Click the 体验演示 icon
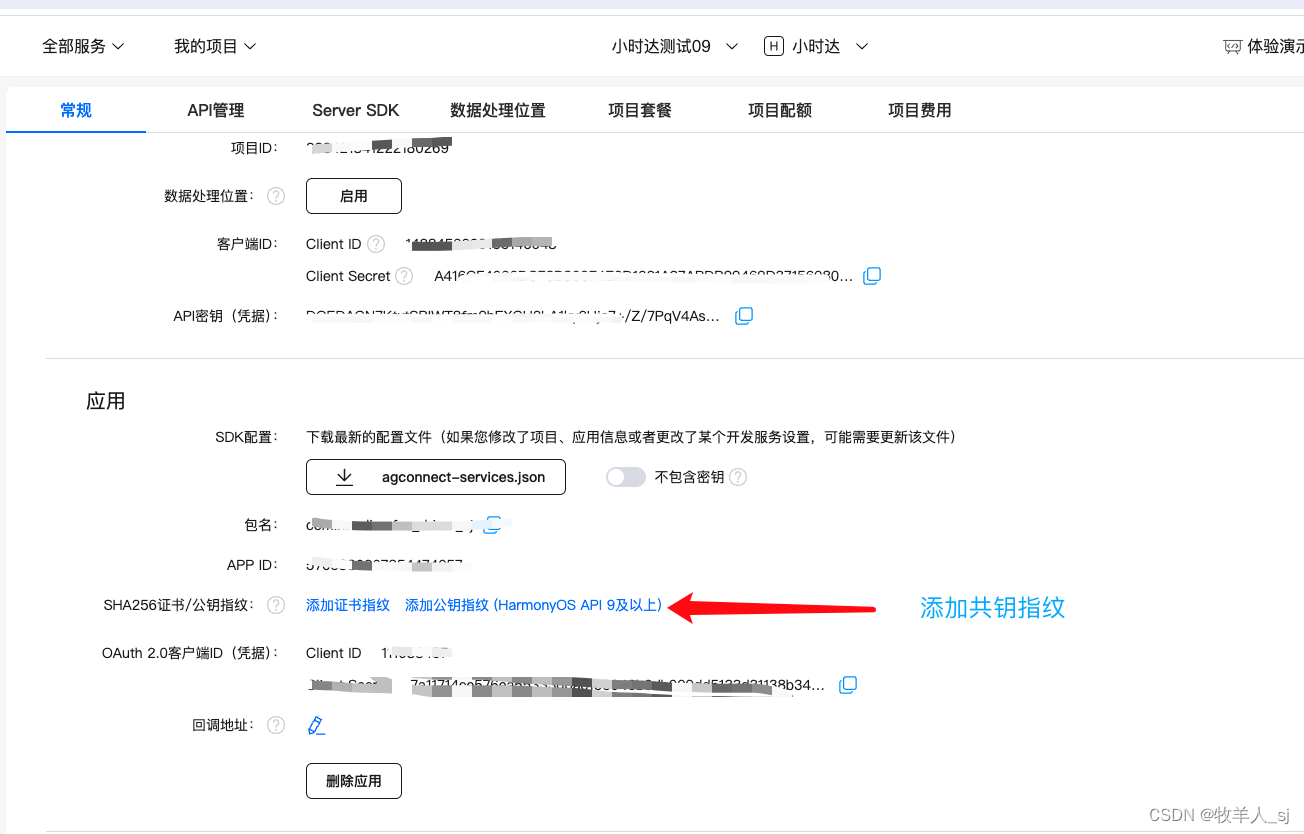This screenshot has width=1304, height=834. coord(1232,47)
